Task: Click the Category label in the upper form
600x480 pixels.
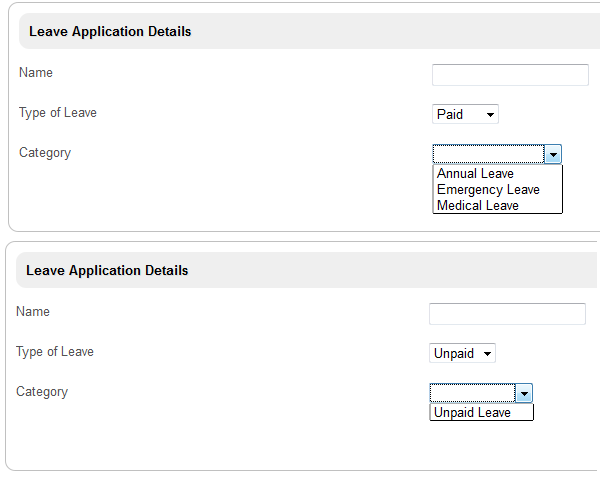Action: coord(45,153)
